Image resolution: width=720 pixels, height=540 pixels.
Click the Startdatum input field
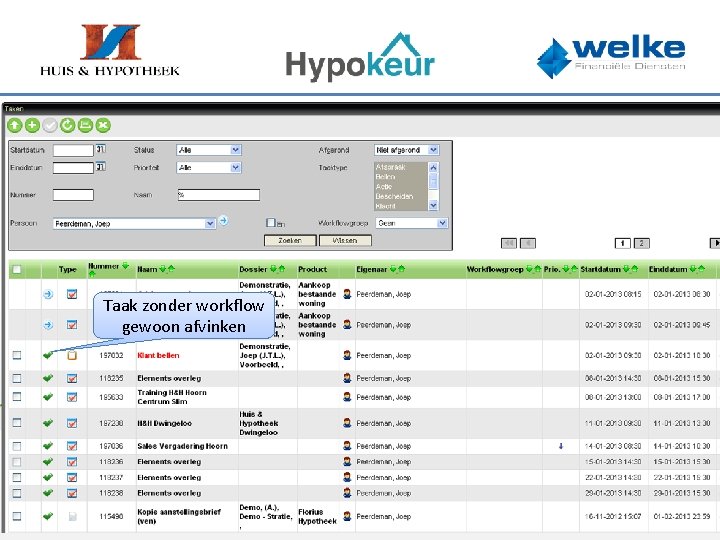click(x=73, y=150)
